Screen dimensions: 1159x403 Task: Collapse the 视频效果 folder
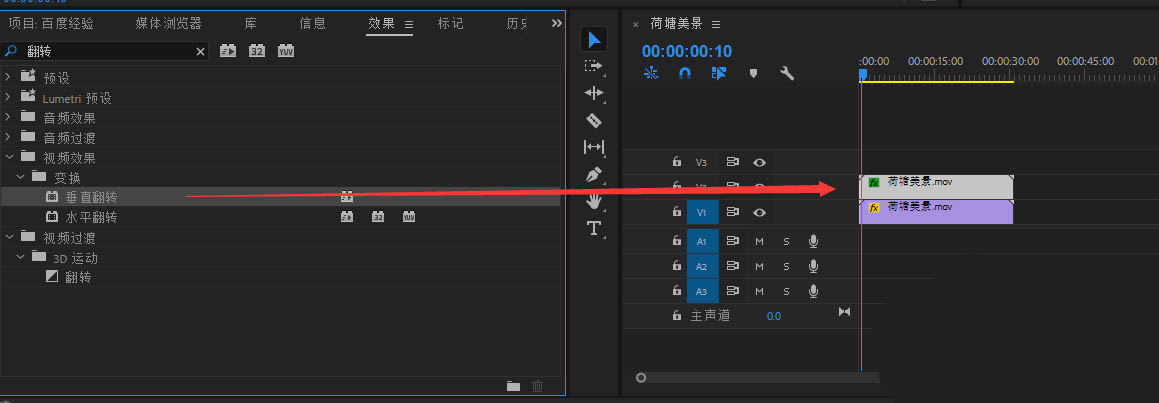(x=9, y=157)
